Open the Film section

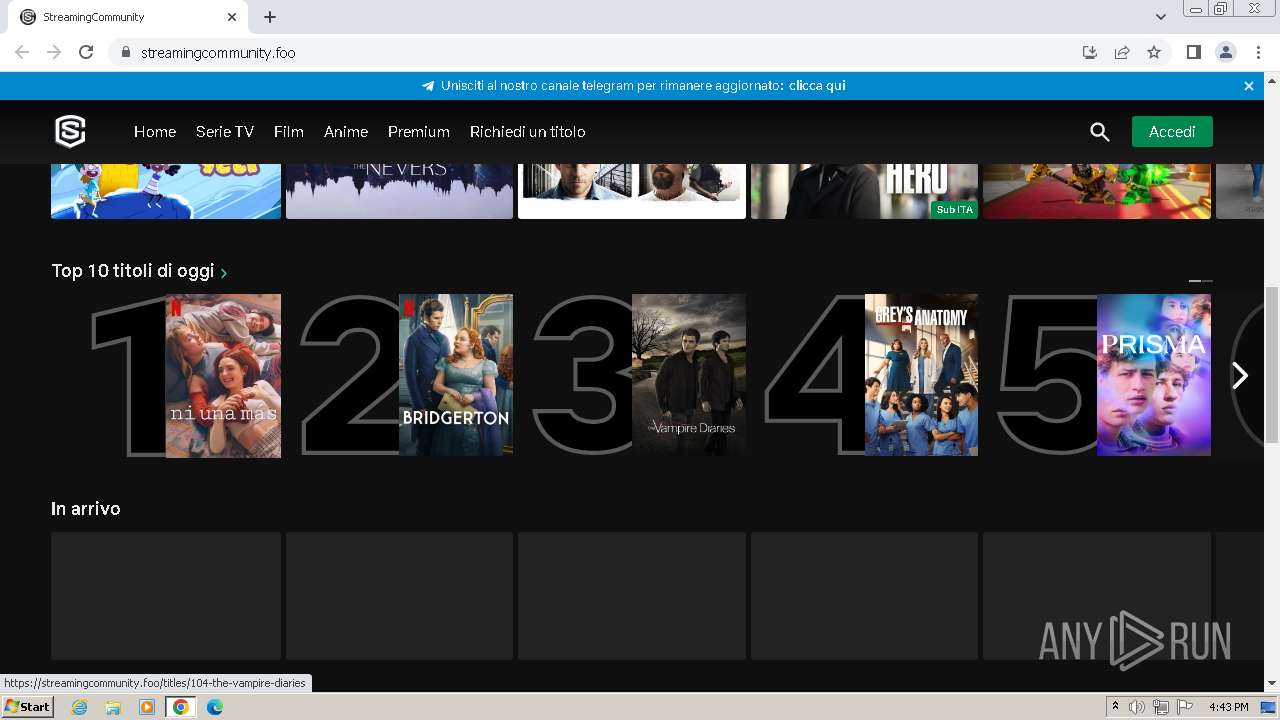click(x=289, y=132)
